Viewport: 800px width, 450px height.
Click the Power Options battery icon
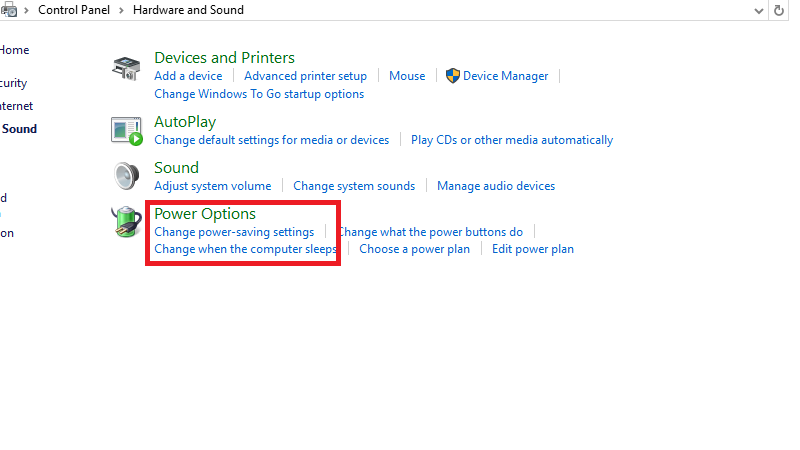point(126,222)
